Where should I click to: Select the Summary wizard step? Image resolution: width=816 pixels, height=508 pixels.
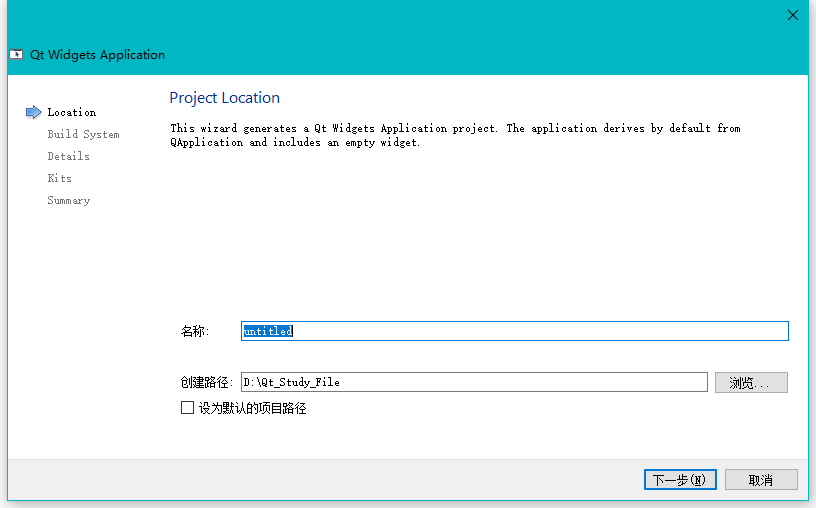point(69,200)
